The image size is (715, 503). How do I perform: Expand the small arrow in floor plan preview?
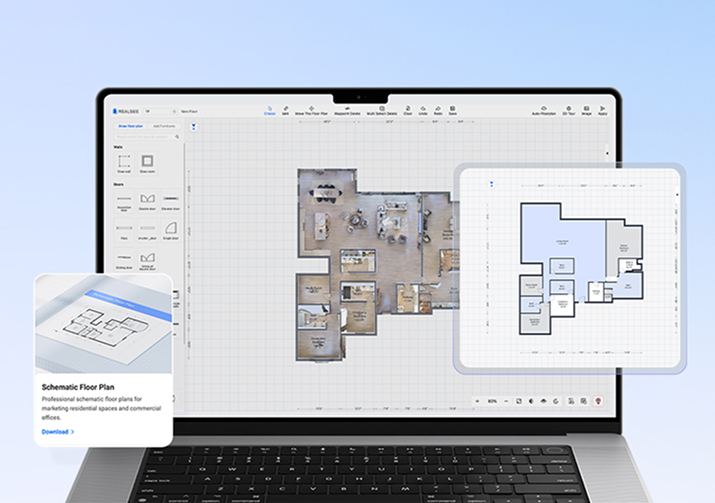[x=490, y=184]
